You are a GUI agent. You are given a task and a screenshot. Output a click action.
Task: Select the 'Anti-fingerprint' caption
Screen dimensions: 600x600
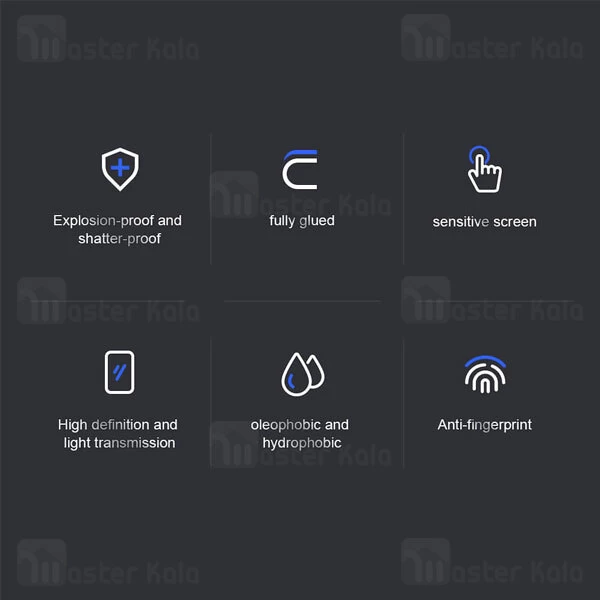click(485, 425)
